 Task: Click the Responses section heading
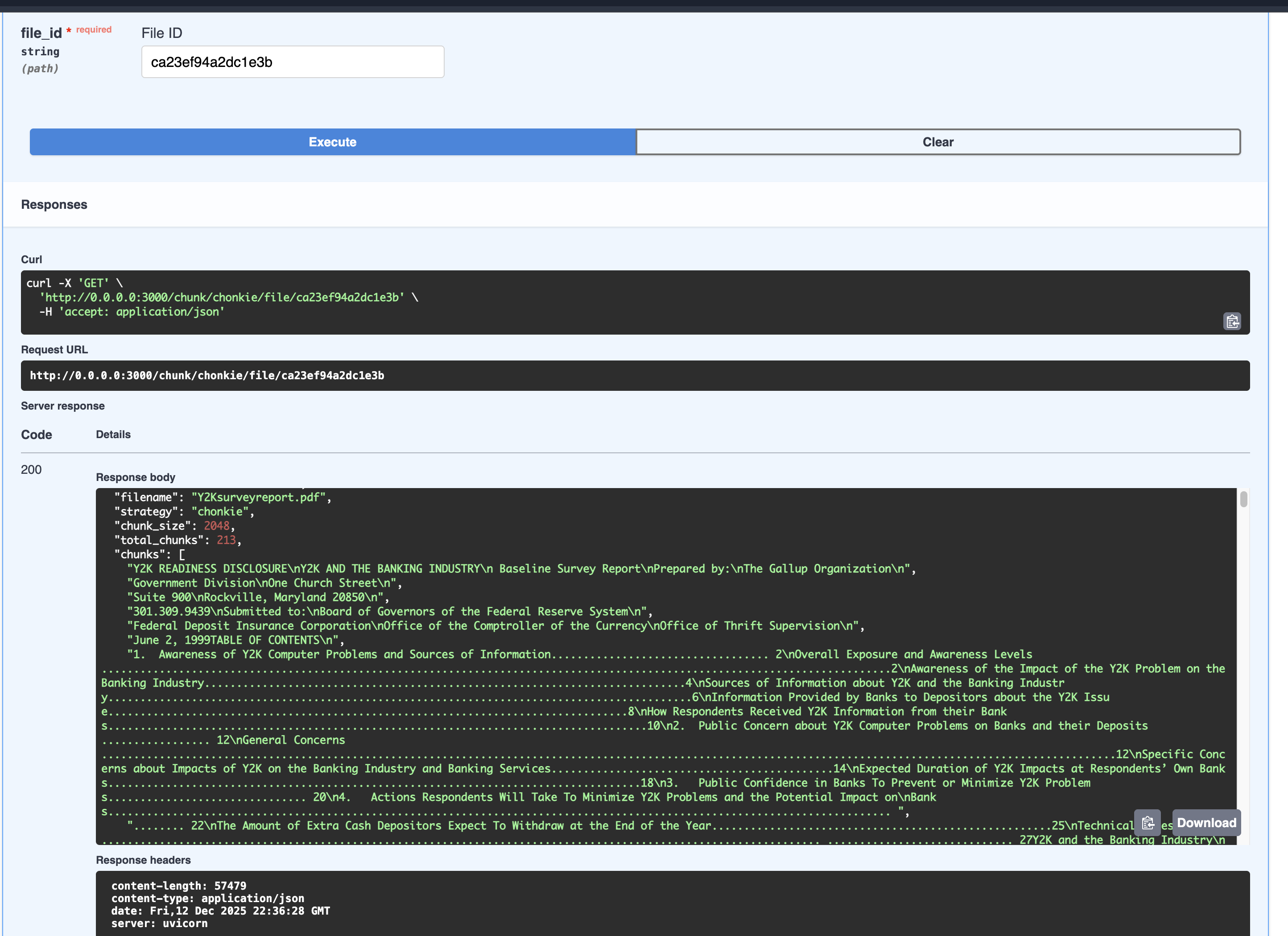[54, 204]
